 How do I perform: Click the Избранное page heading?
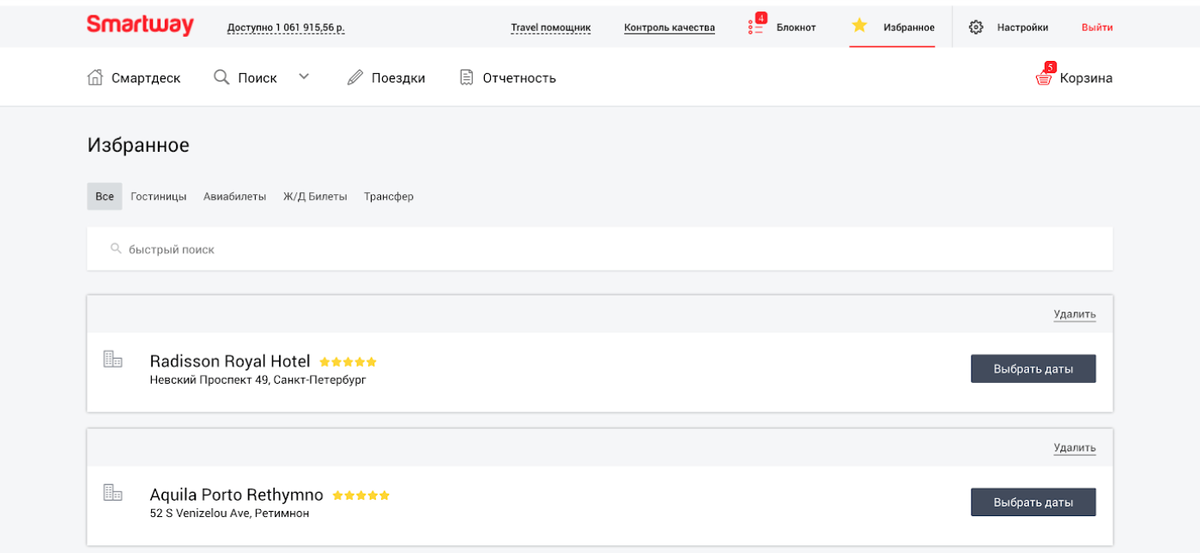click(x=138, y=146)
